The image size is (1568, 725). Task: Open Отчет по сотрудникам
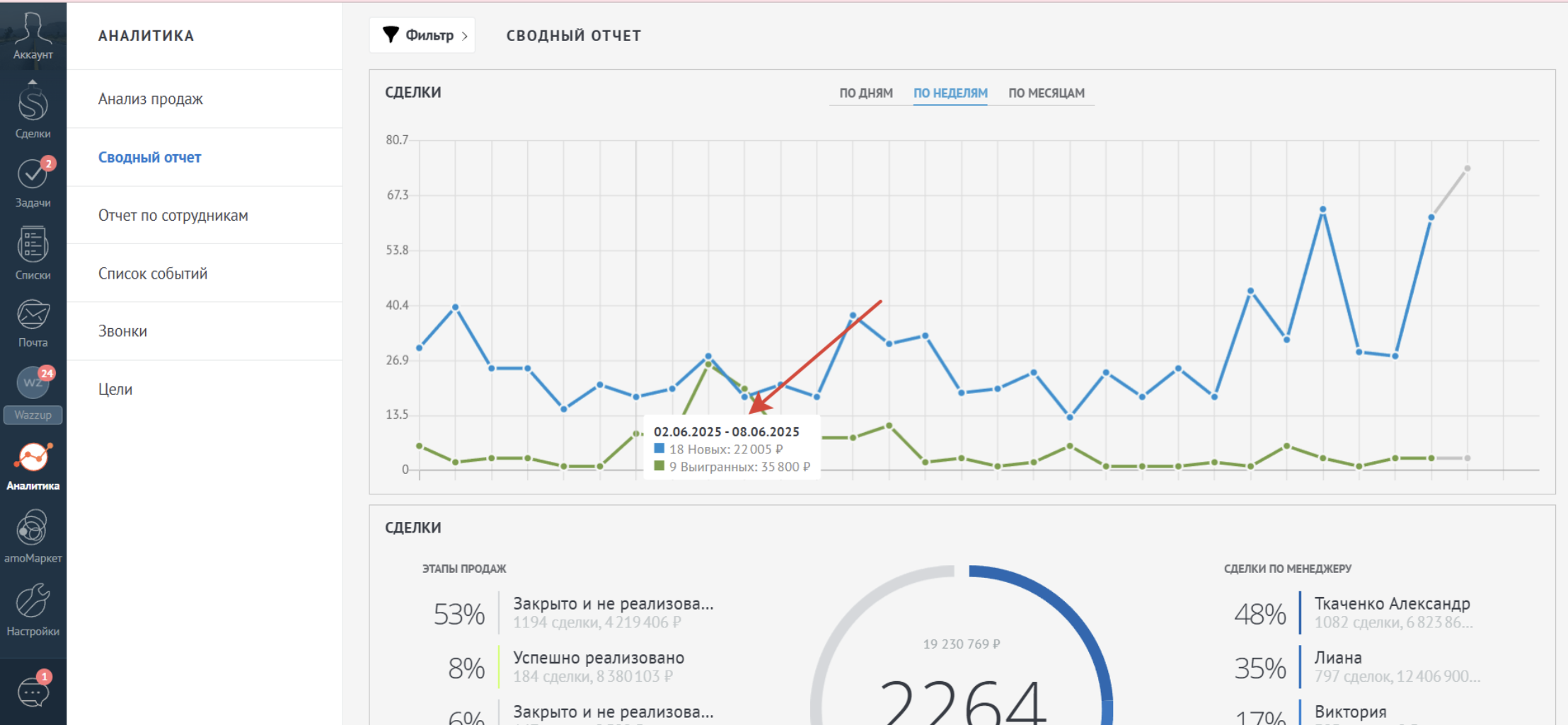click(x=173, y=216)
